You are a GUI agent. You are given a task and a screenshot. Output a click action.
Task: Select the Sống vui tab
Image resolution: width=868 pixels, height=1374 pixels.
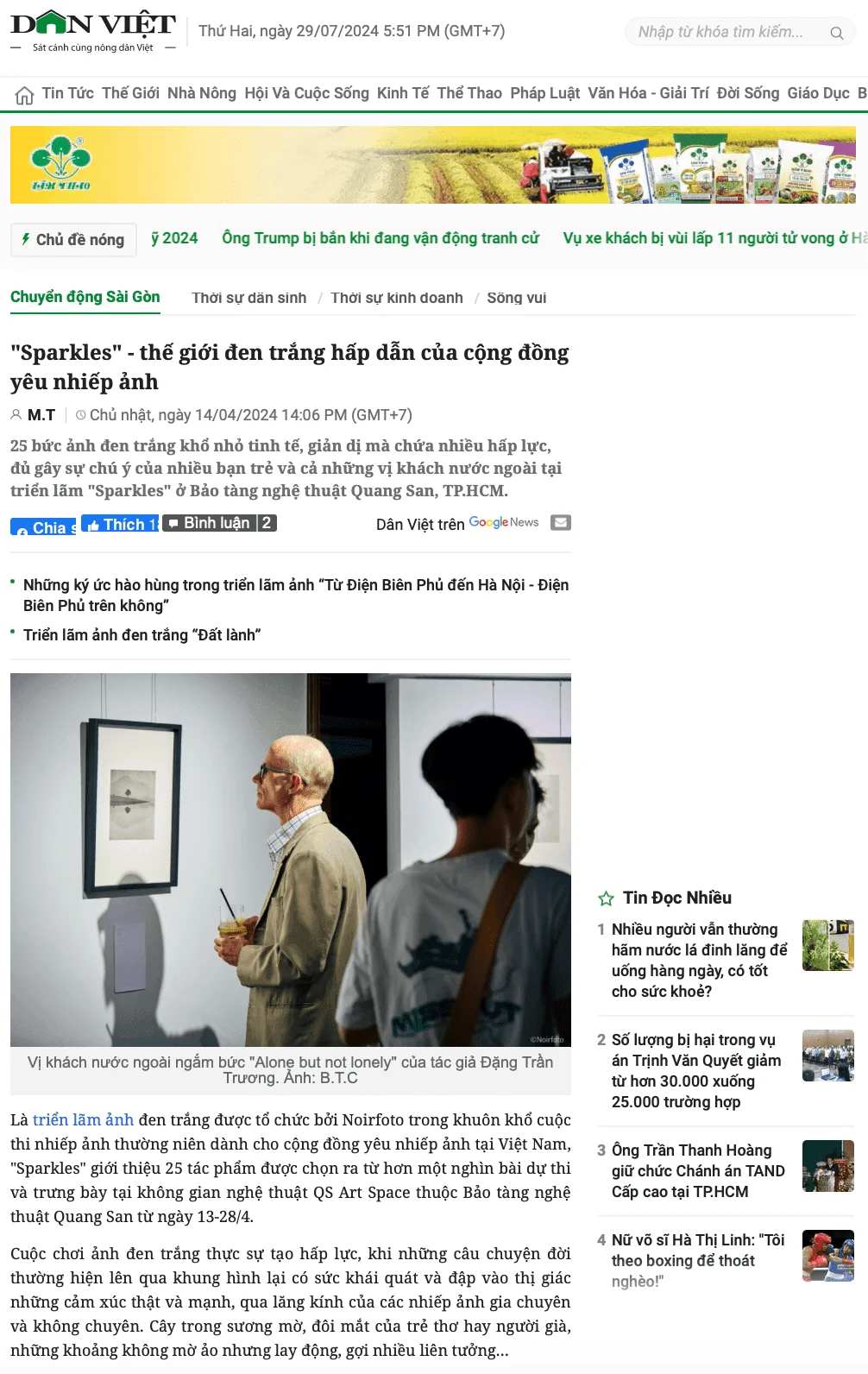516,298
